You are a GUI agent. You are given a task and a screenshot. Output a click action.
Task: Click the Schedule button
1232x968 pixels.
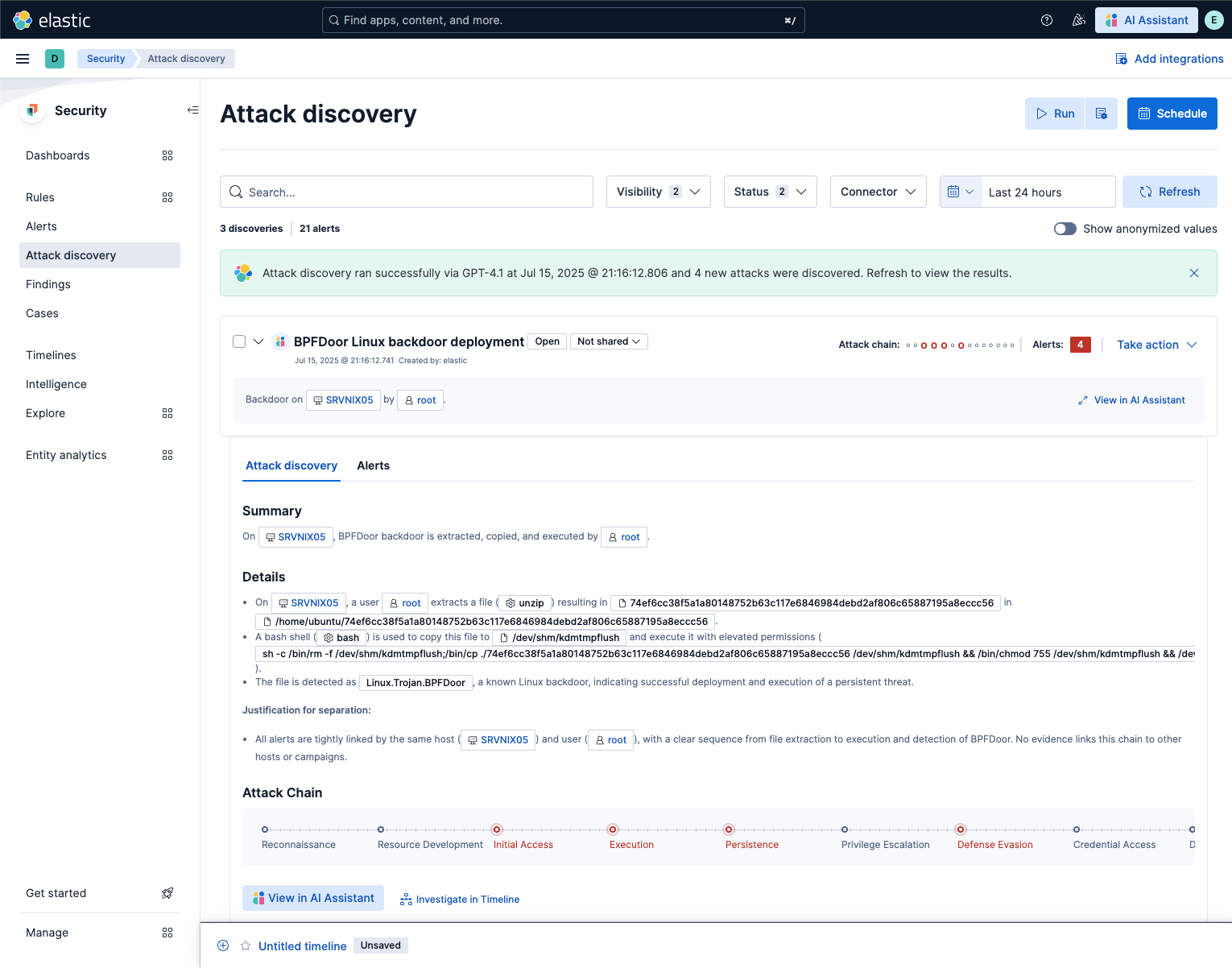tap(1172, 114)
